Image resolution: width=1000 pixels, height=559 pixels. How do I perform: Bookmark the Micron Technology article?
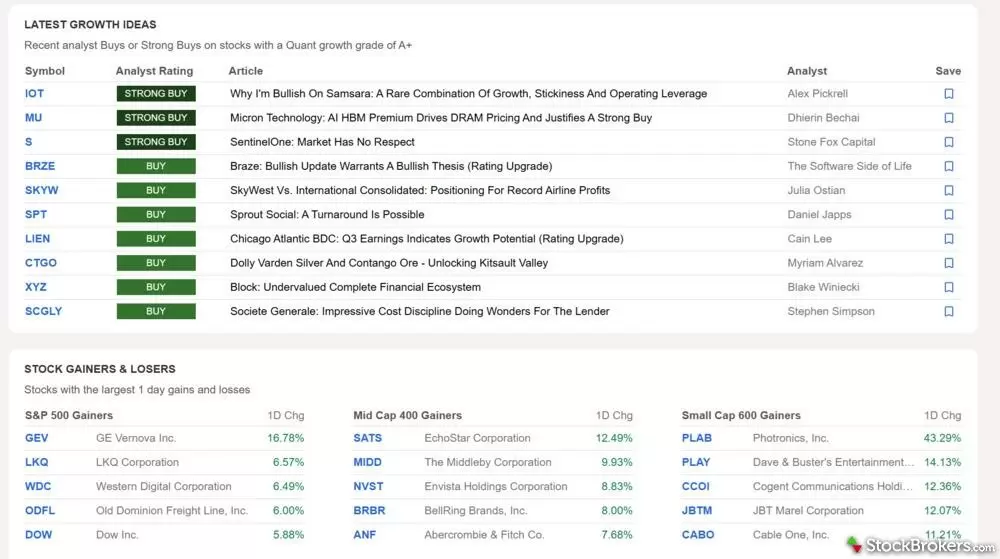[948, 118]
